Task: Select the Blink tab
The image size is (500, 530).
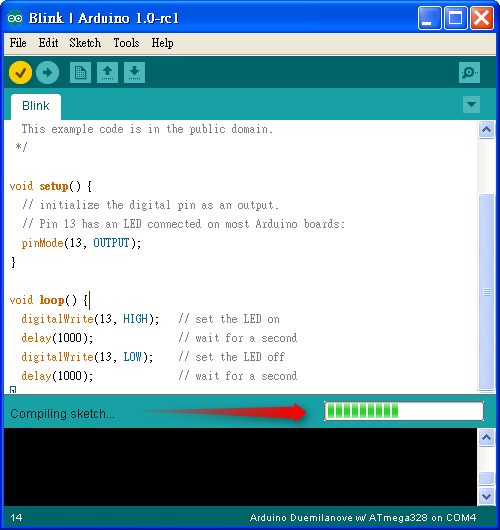Action: click(x=36, y=106)
